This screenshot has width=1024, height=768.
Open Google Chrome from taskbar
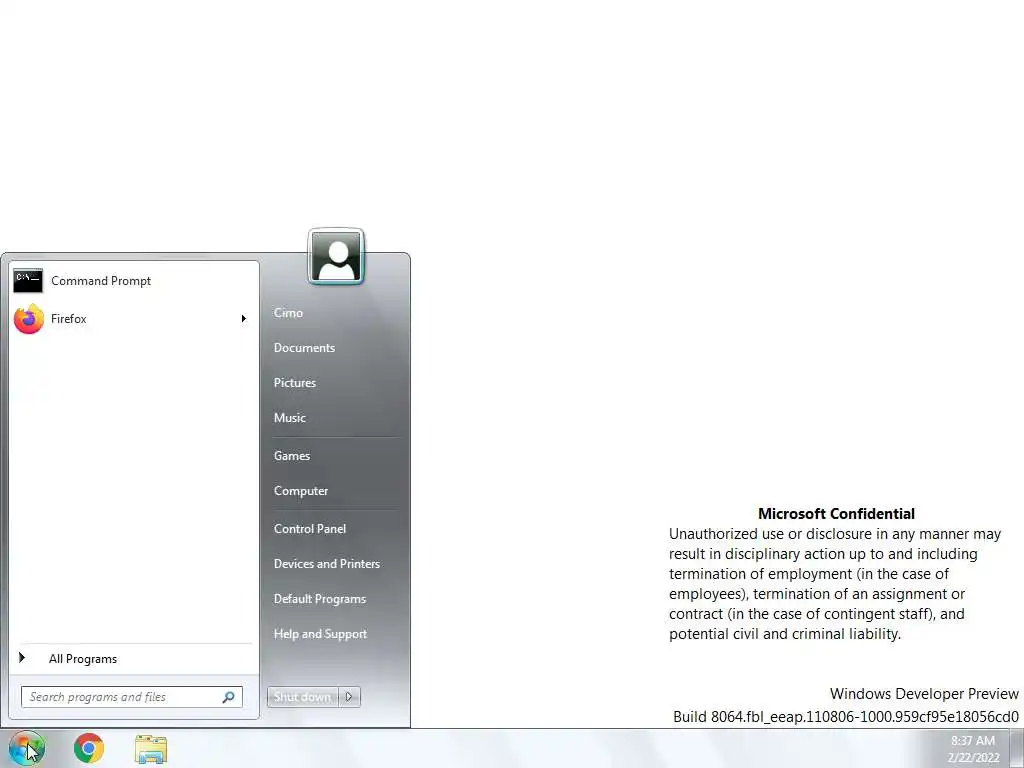pyautogui.click(x=89, y=748)
